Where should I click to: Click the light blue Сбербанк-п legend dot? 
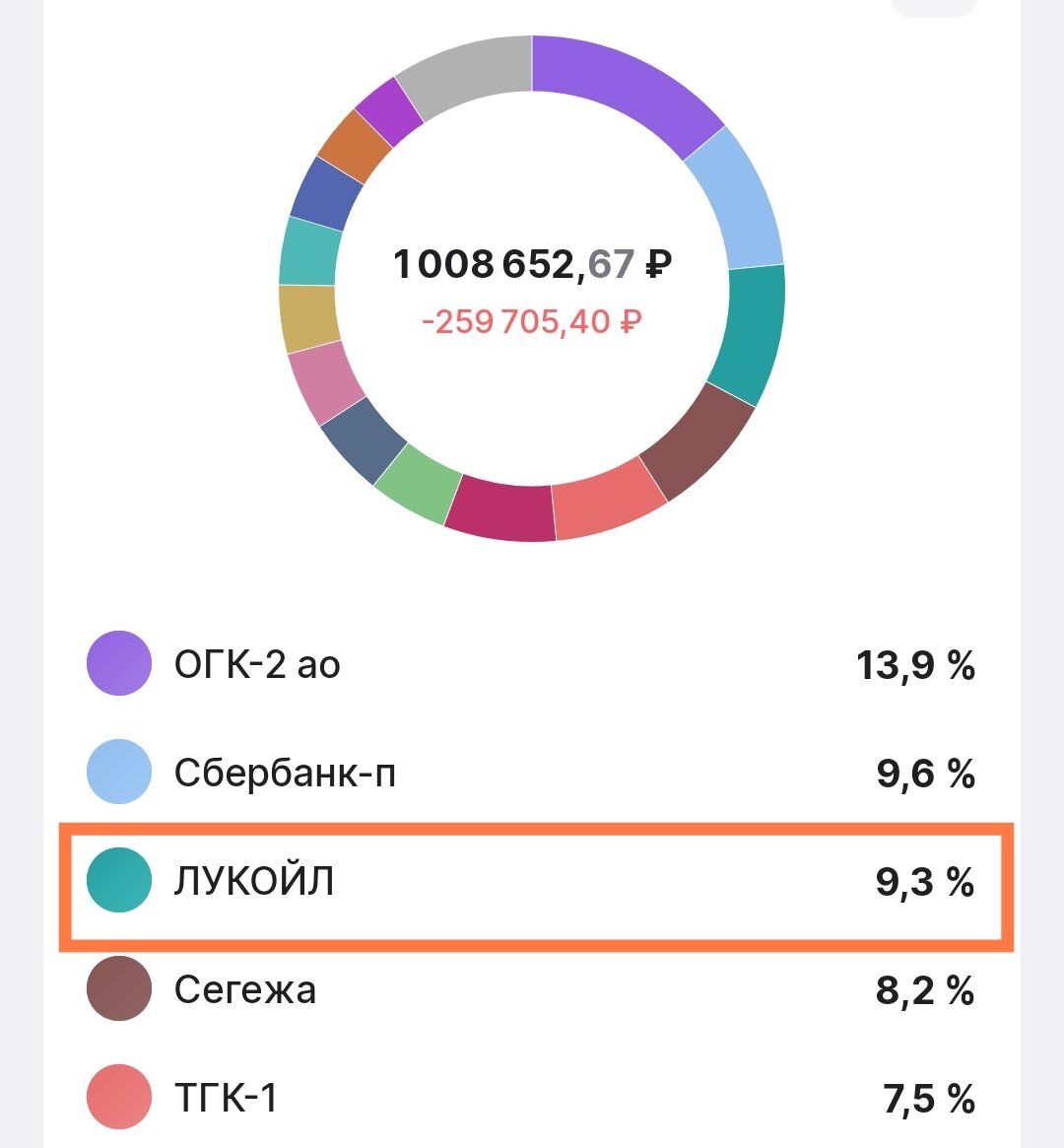click(118, 773)
